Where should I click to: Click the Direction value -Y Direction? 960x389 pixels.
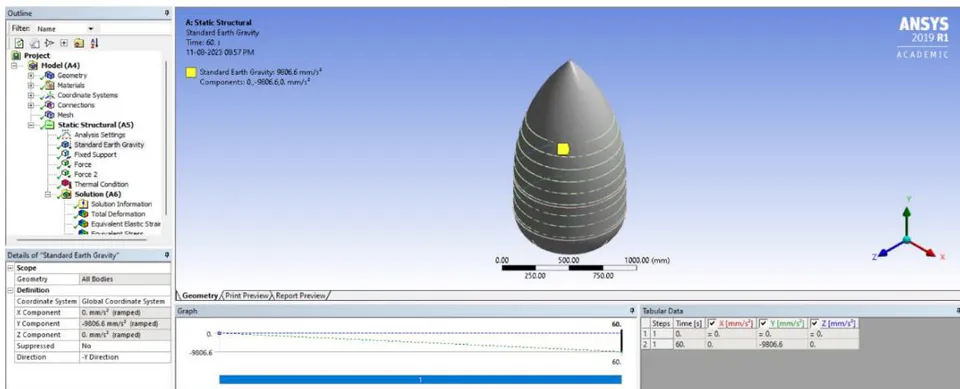point(126,357)
